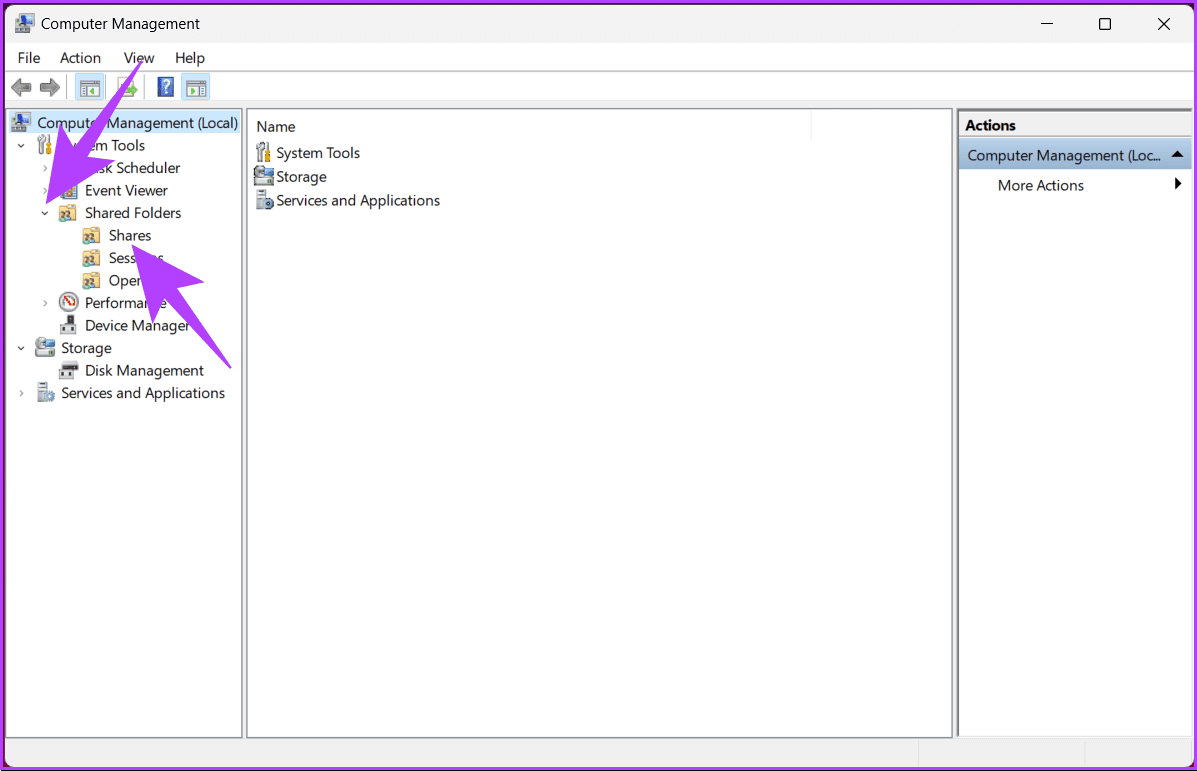Click More Actions in Actions pane

[1040, 186]
